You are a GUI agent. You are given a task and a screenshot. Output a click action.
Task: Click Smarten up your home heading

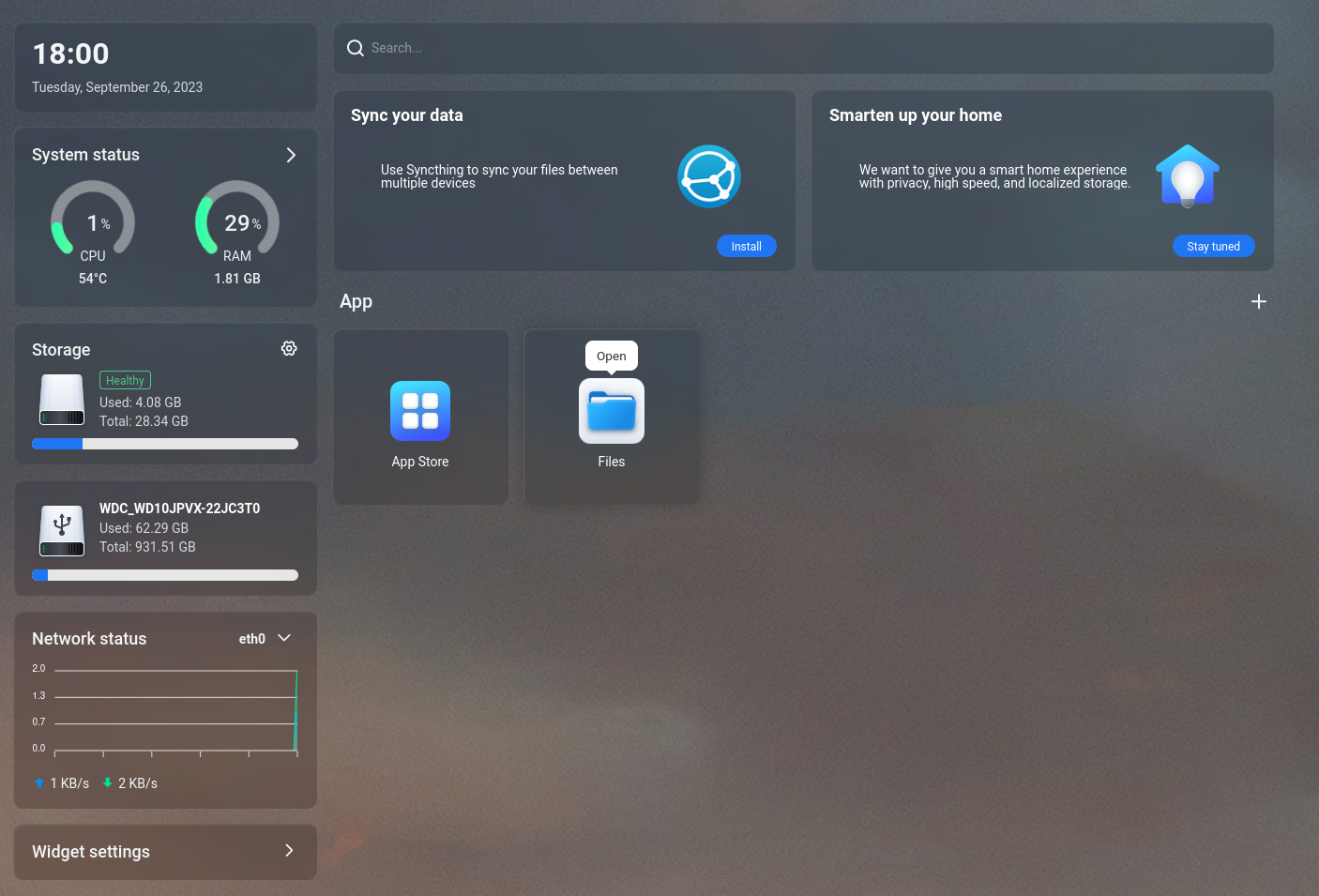click(x=916, y=115)
